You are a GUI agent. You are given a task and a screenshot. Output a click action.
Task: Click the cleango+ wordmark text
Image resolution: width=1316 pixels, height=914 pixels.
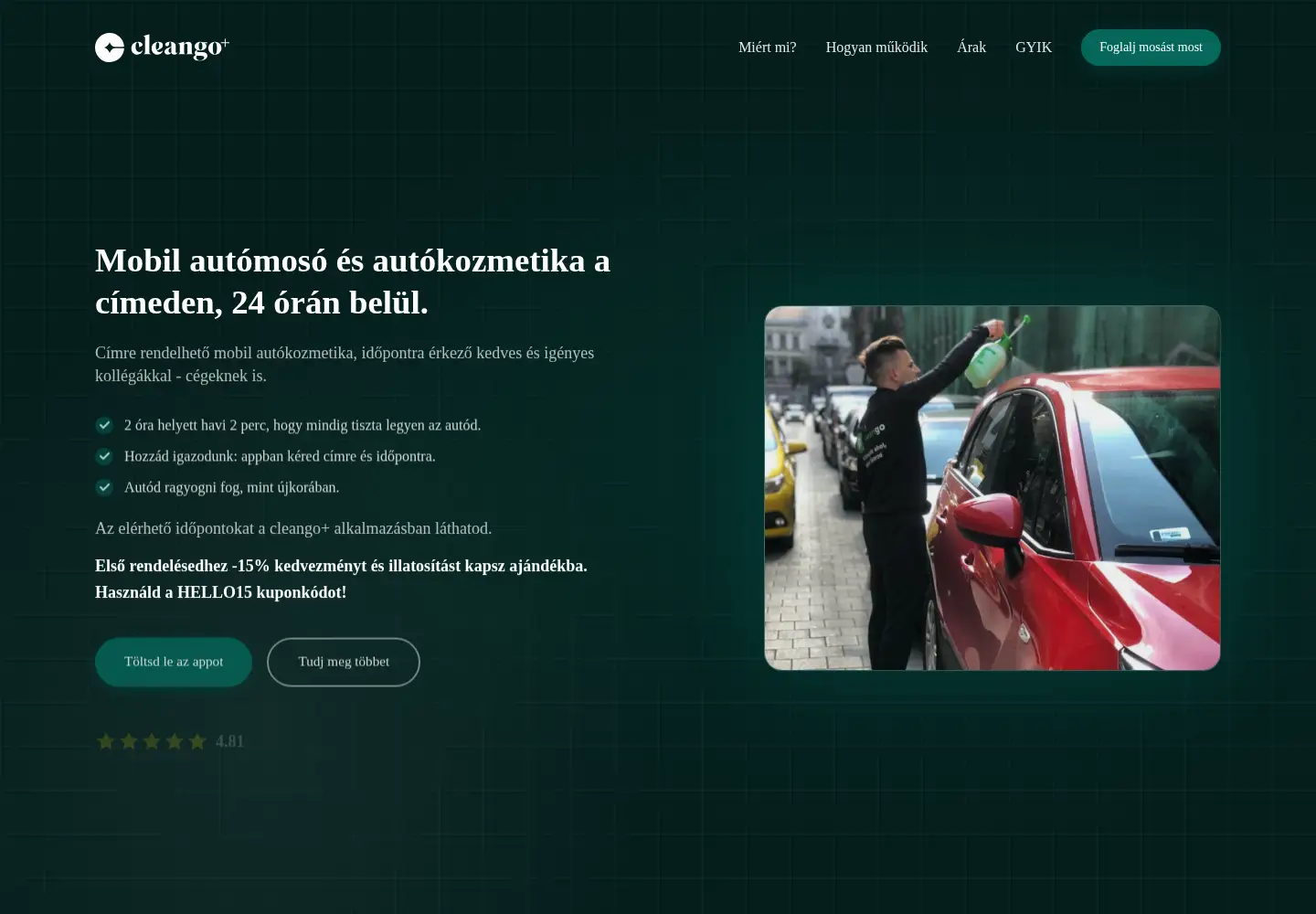pos(180,47)
